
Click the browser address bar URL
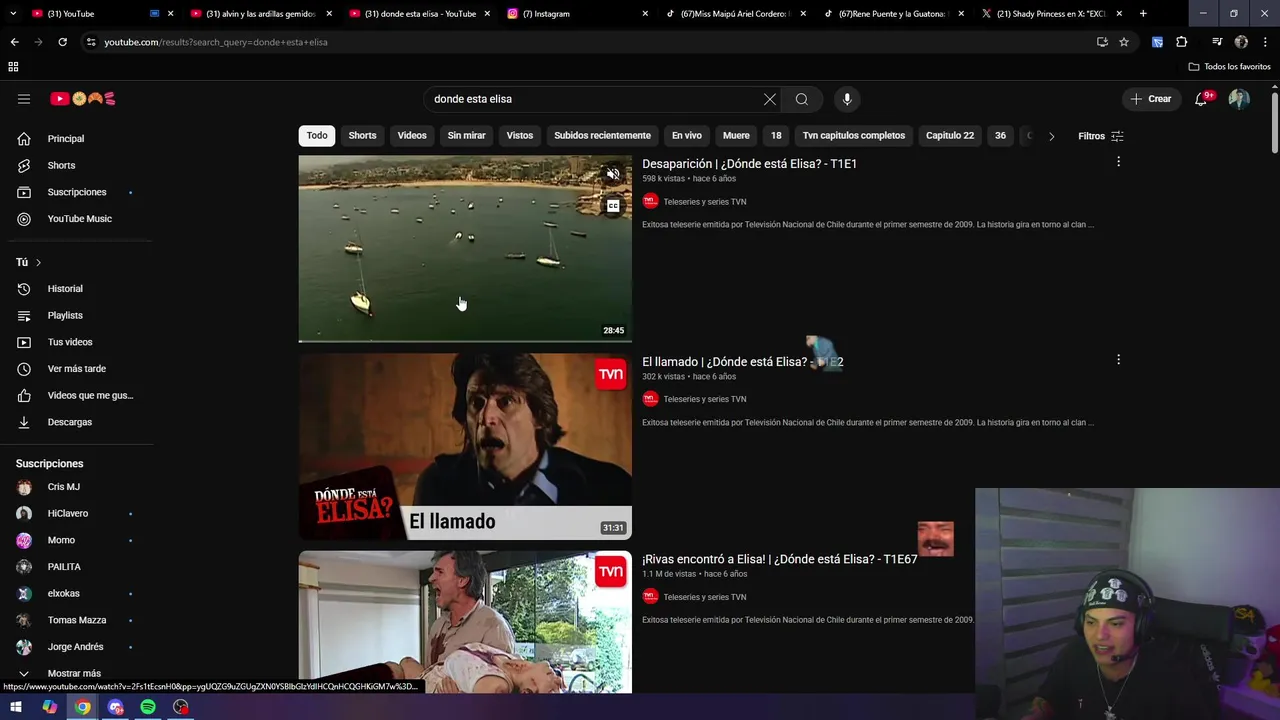[216, 42]
